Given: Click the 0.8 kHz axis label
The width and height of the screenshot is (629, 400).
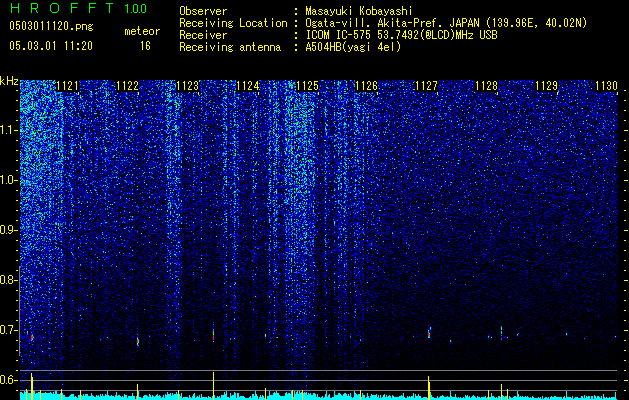Looking at the screenshot, I should point(8,280).
